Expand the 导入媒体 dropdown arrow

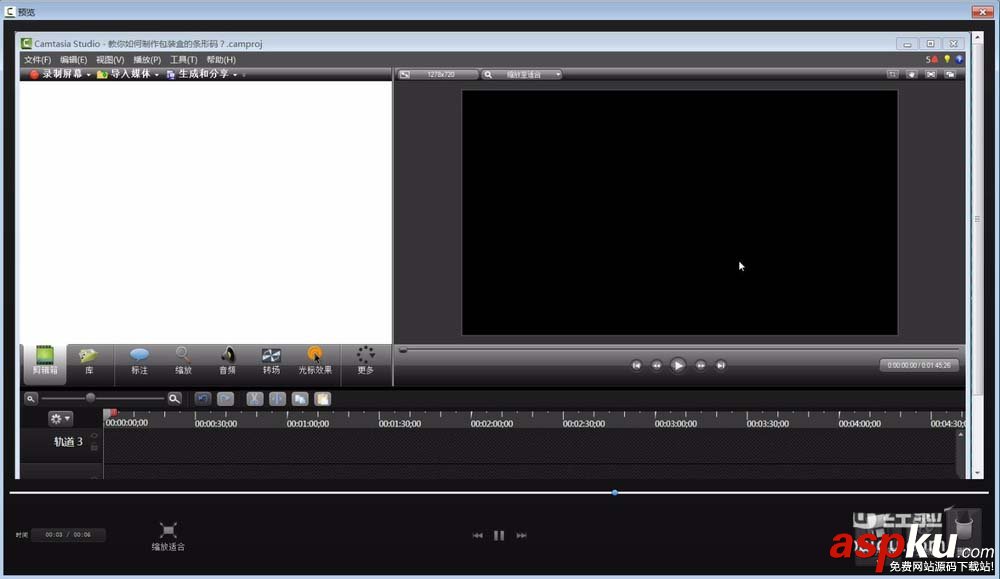tap(157, 75)
